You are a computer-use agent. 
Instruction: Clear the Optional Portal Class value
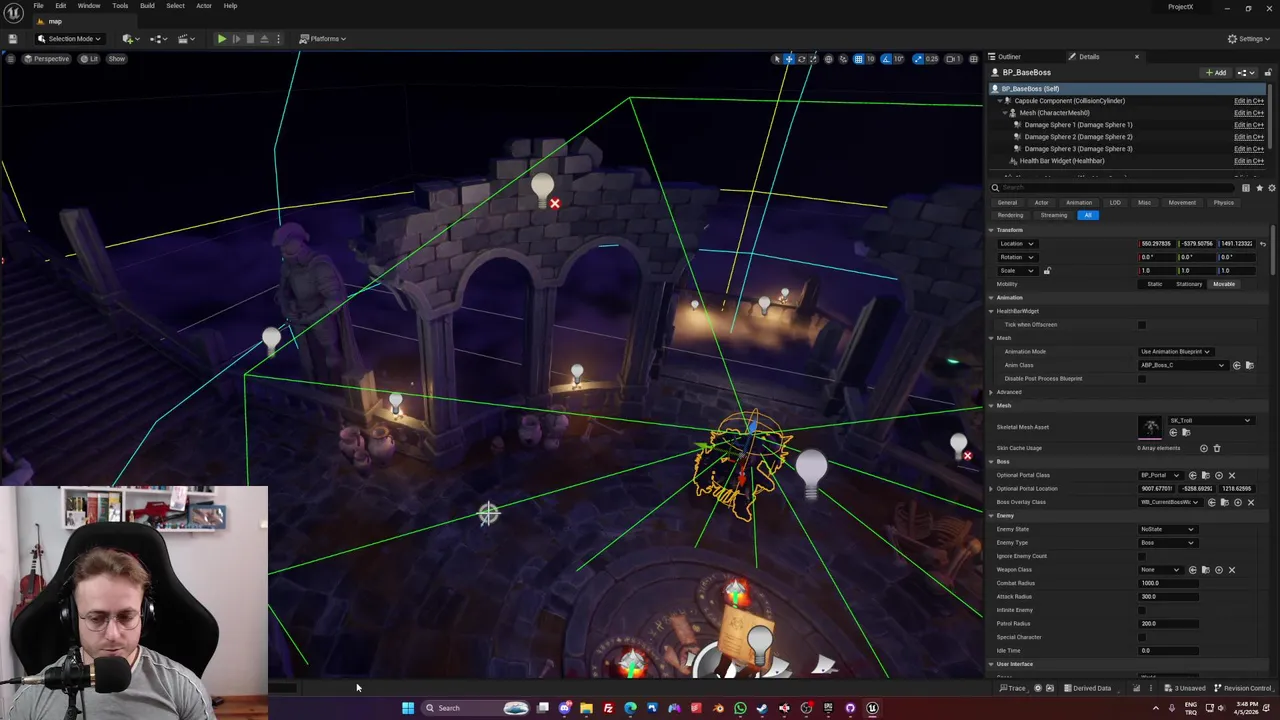[1231, 476]
